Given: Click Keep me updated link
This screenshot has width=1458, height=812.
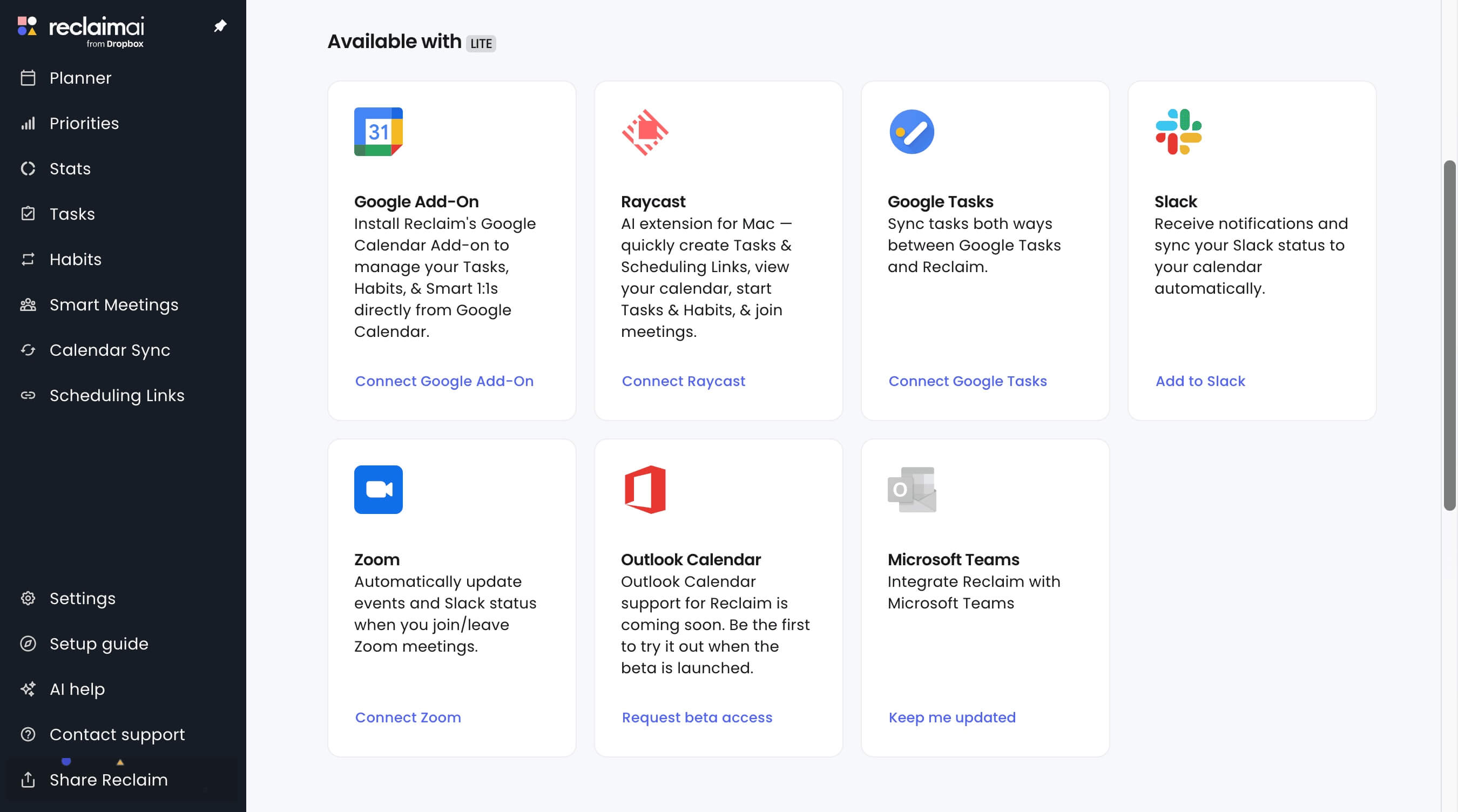Looking at the screenshot, I should pos(951,717).
